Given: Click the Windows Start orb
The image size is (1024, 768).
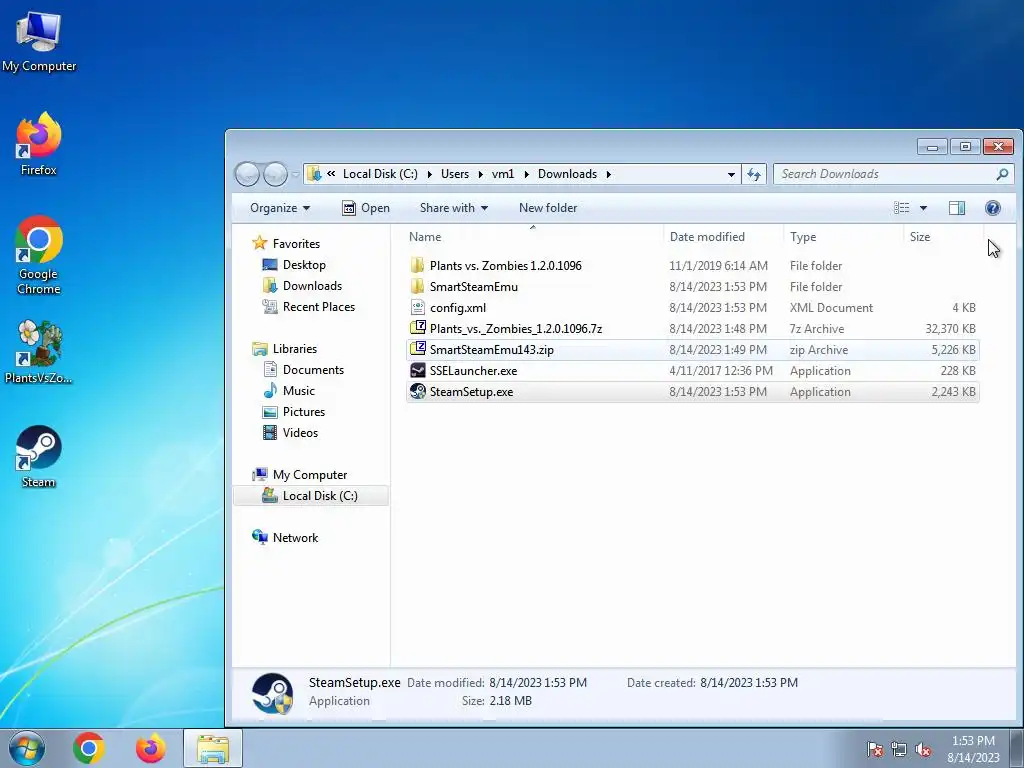Looking at the screenshot, I should (x=27, y=748).
